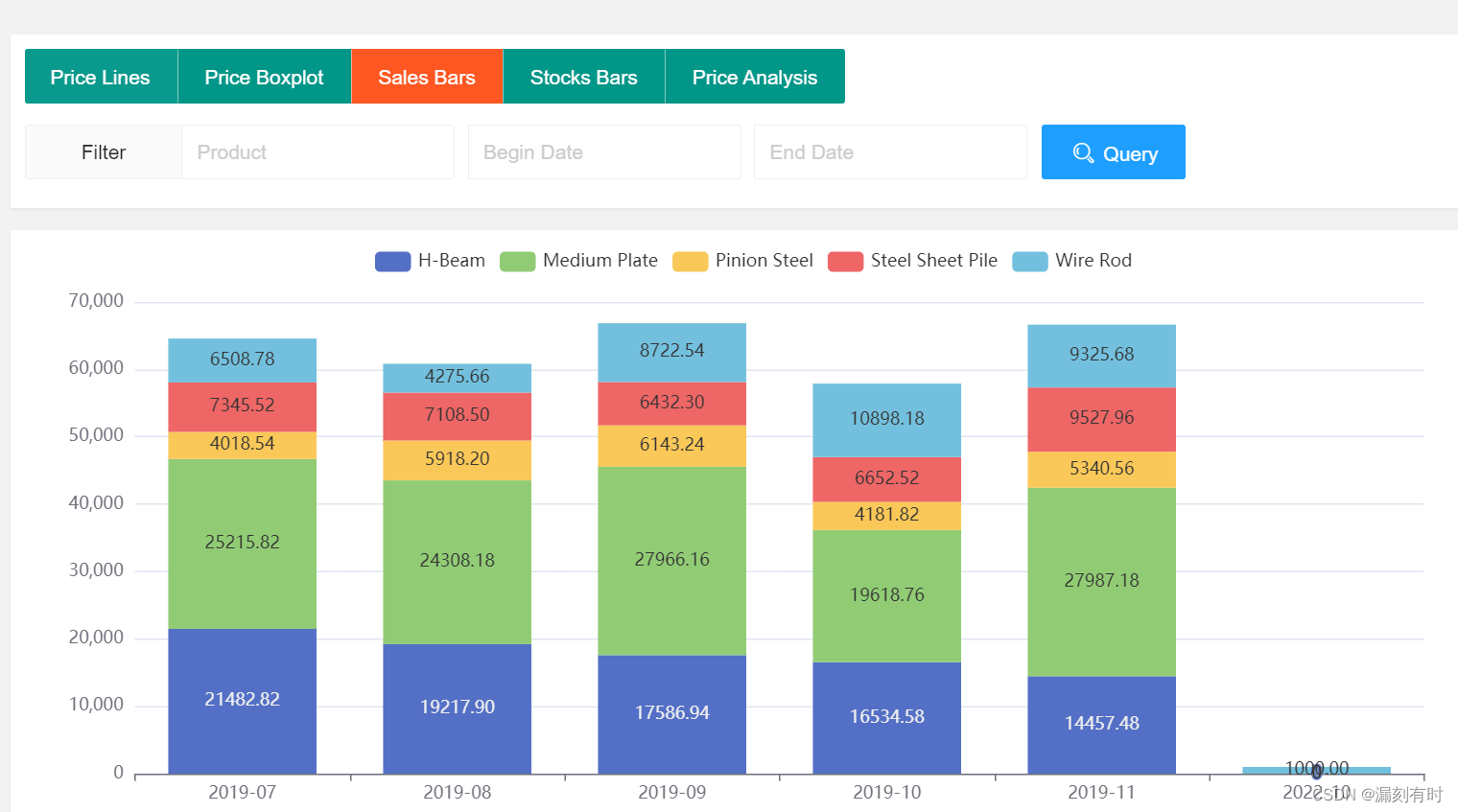Open the Price Analysis tab

pos(755,76)
